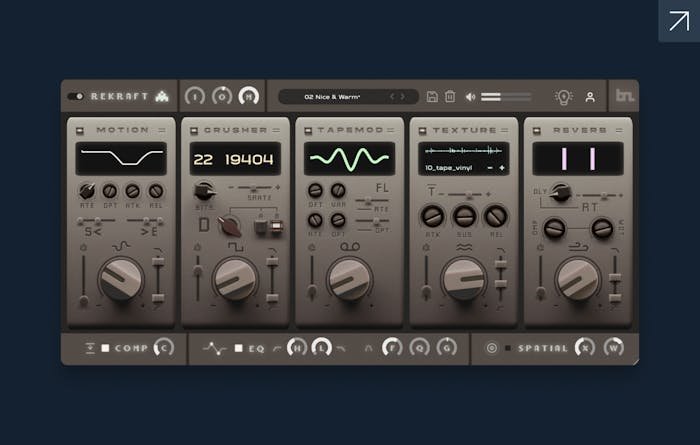
Task: Toggle the main plugin power switch
Action: (x=76, y=97)
